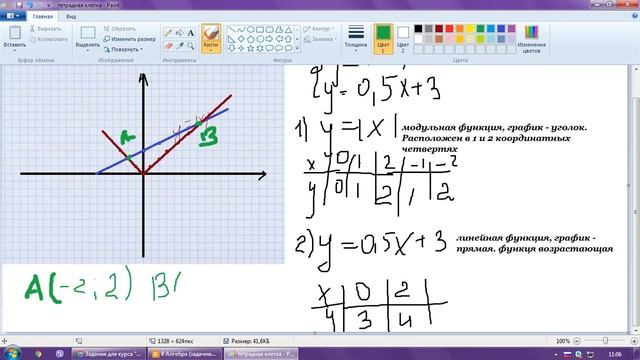
Task: Switch to the Вид tab
Action: [x=71, y=16]
